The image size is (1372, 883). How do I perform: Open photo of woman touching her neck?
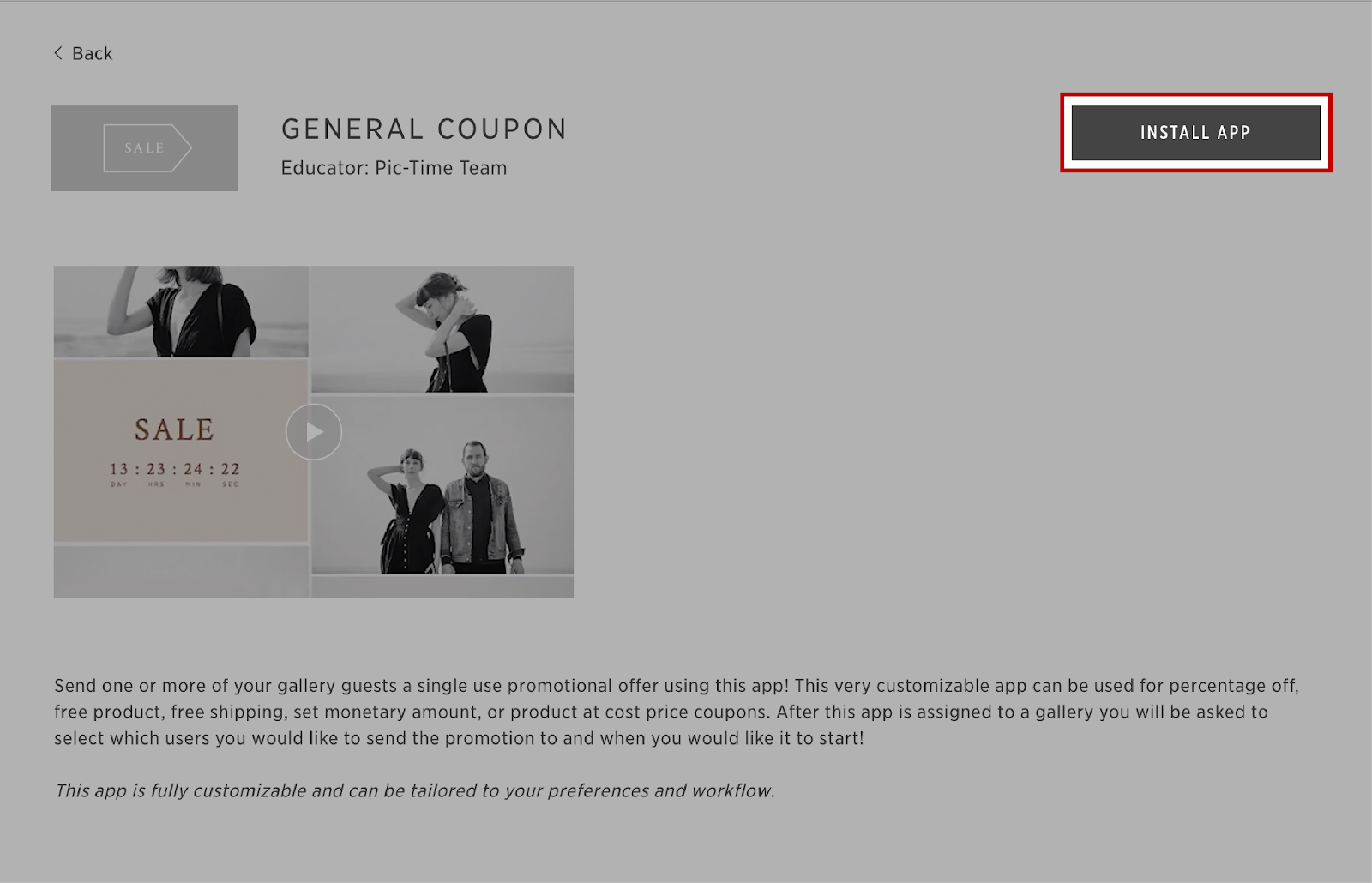click(442, 329)
